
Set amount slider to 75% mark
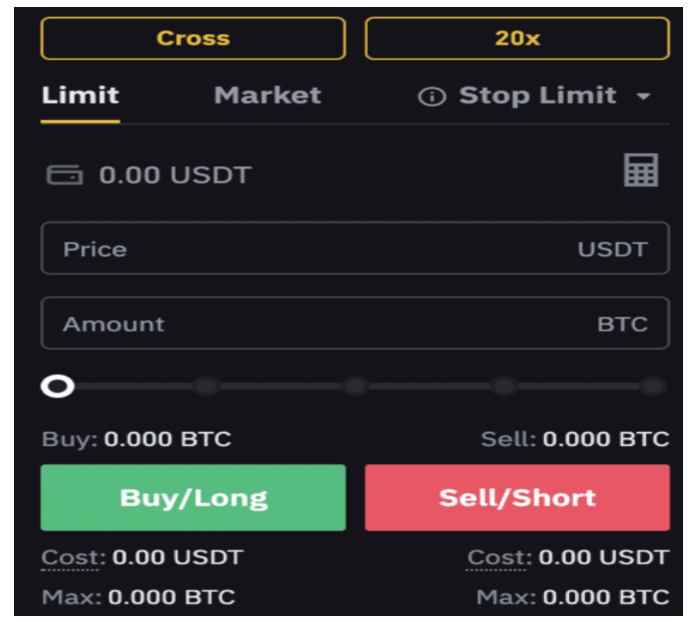pos(504,387)
